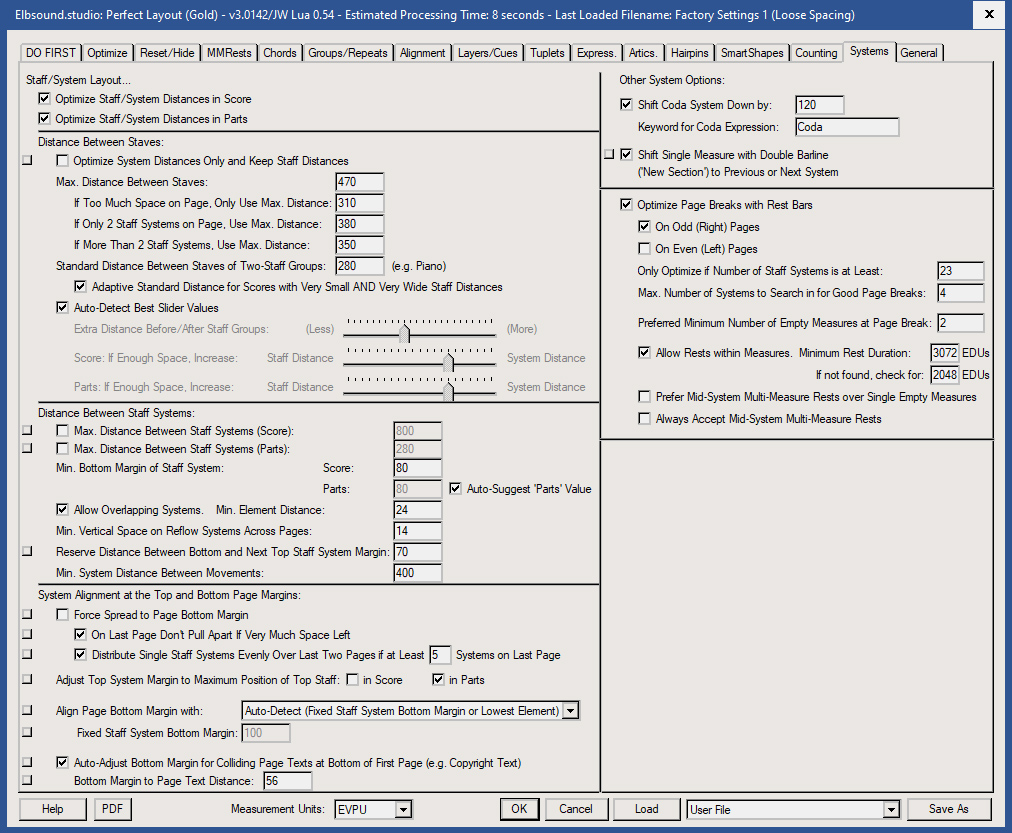Uncheck "Auto-Suggest 'Parts' Value"
This screenshot has height=833, width=1012.
tap(456, 488)
